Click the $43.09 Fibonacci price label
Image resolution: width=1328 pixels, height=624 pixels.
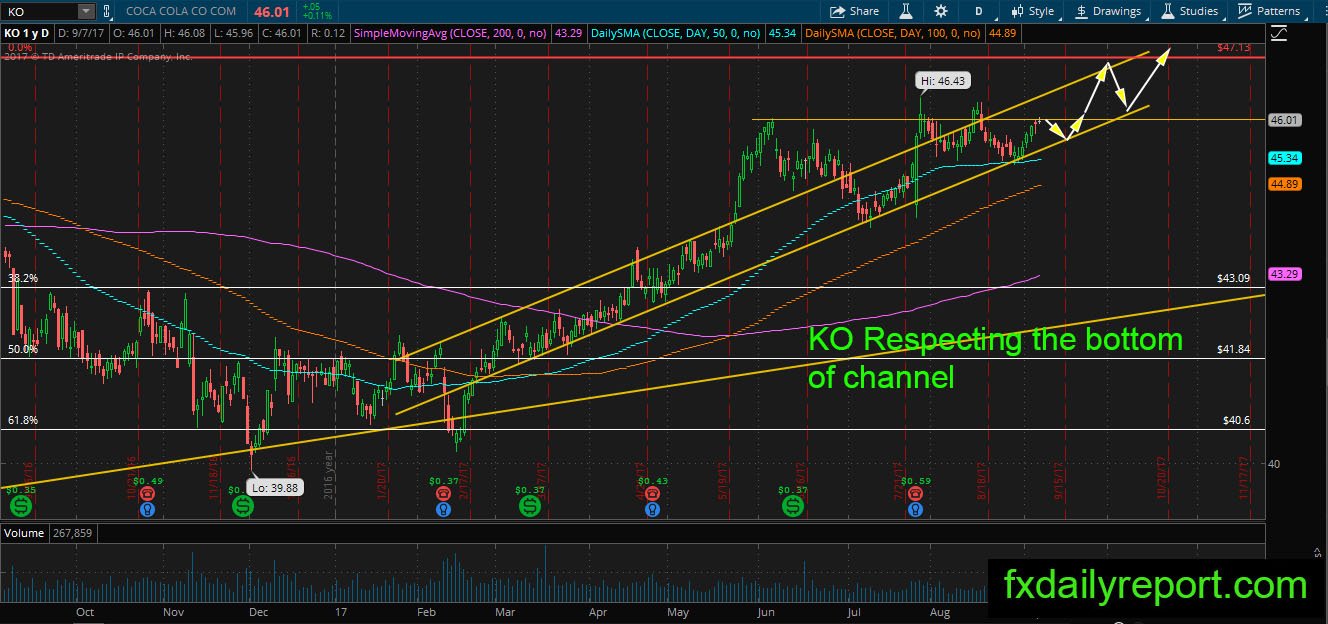1234,277
